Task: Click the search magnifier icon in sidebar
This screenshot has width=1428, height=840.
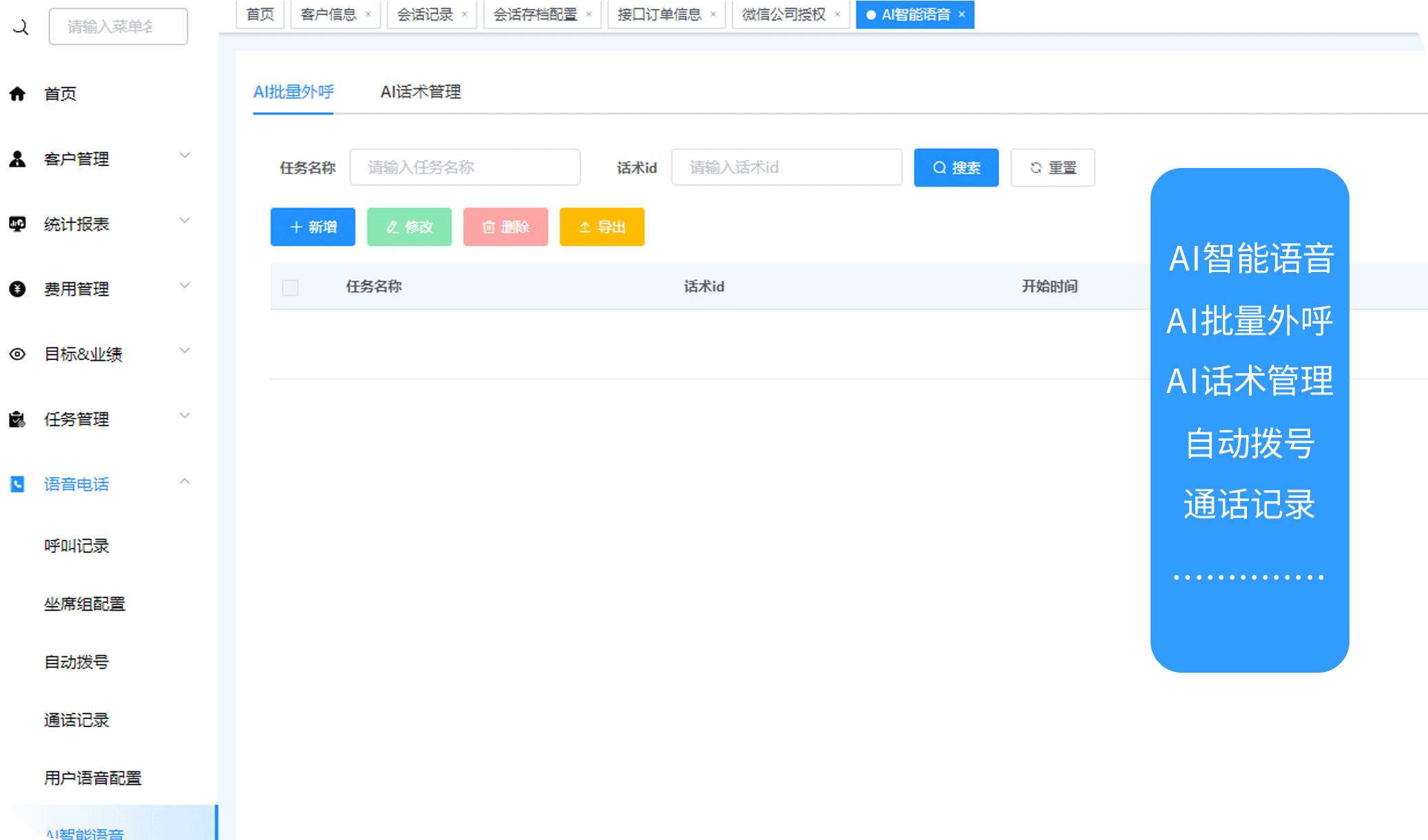Action: pos(21,27)
